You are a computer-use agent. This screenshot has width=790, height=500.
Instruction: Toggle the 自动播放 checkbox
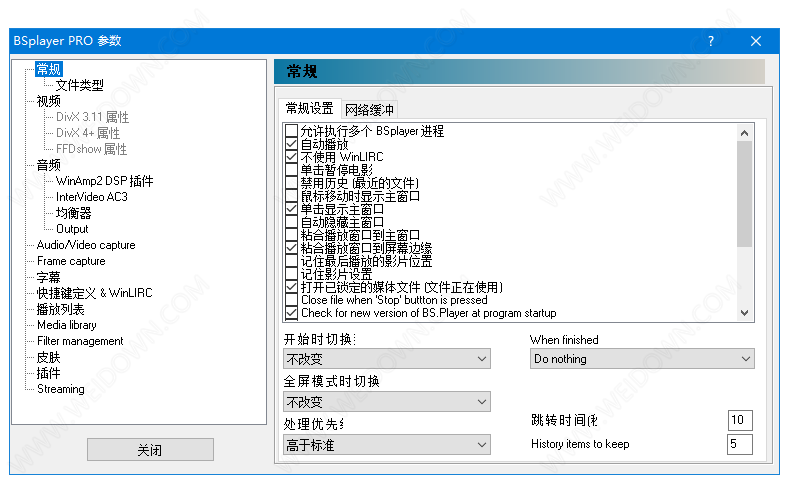tap(291, 144)
